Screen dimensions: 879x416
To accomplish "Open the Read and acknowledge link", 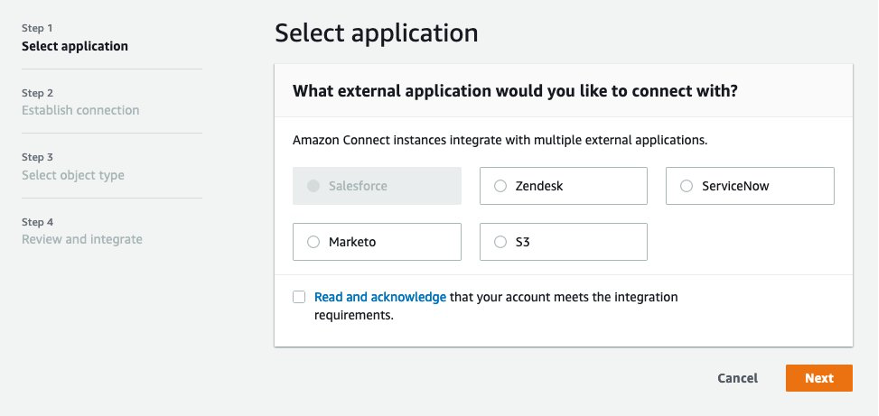I will tap(380, 297).
